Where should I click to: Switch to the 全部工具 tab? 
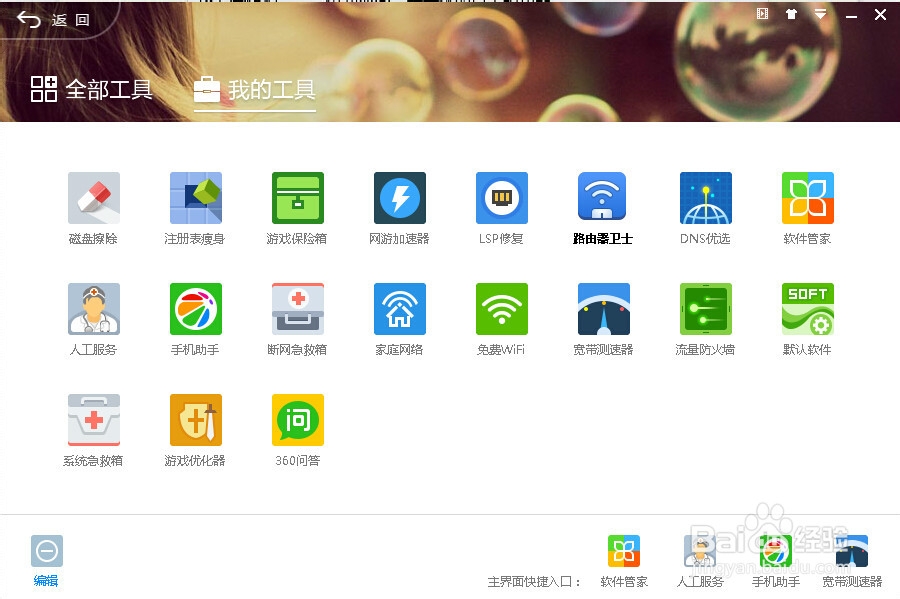(x=92, y=90)
